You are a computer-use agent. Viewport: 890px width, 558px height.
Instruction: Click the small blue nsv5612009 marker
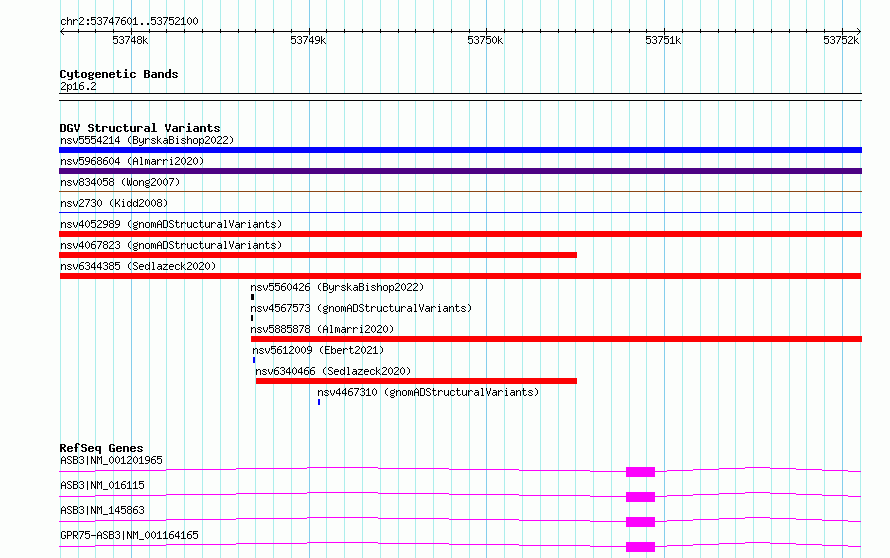click(254, 360)
